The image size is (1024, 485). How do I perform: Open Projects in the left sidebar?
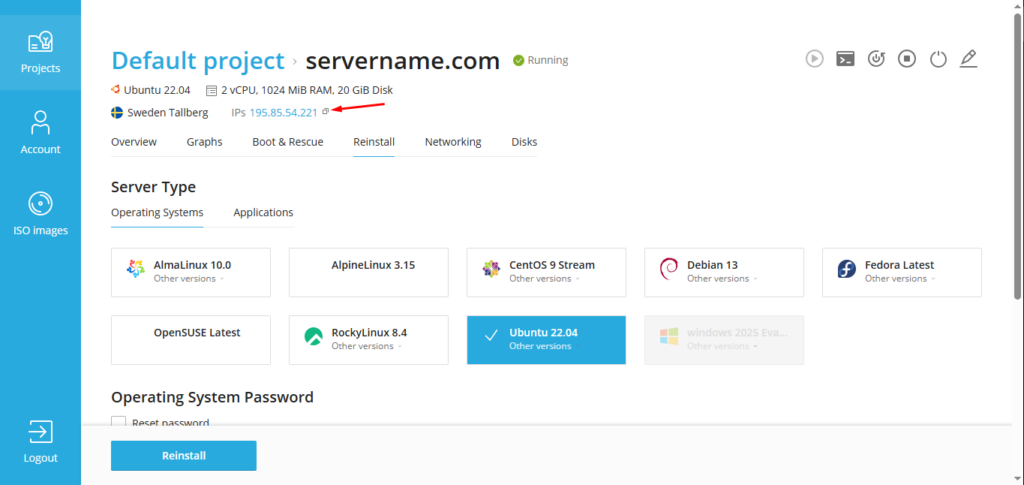(x=40, y=50)
